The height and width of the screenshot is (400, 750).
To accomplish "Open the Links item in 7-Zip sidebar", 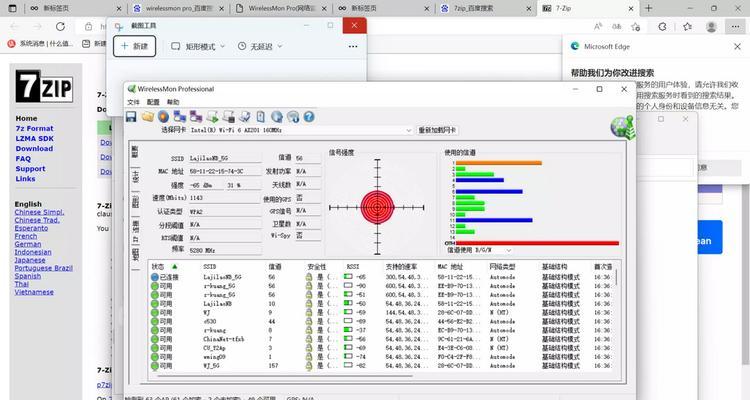I will coord(25,178).
